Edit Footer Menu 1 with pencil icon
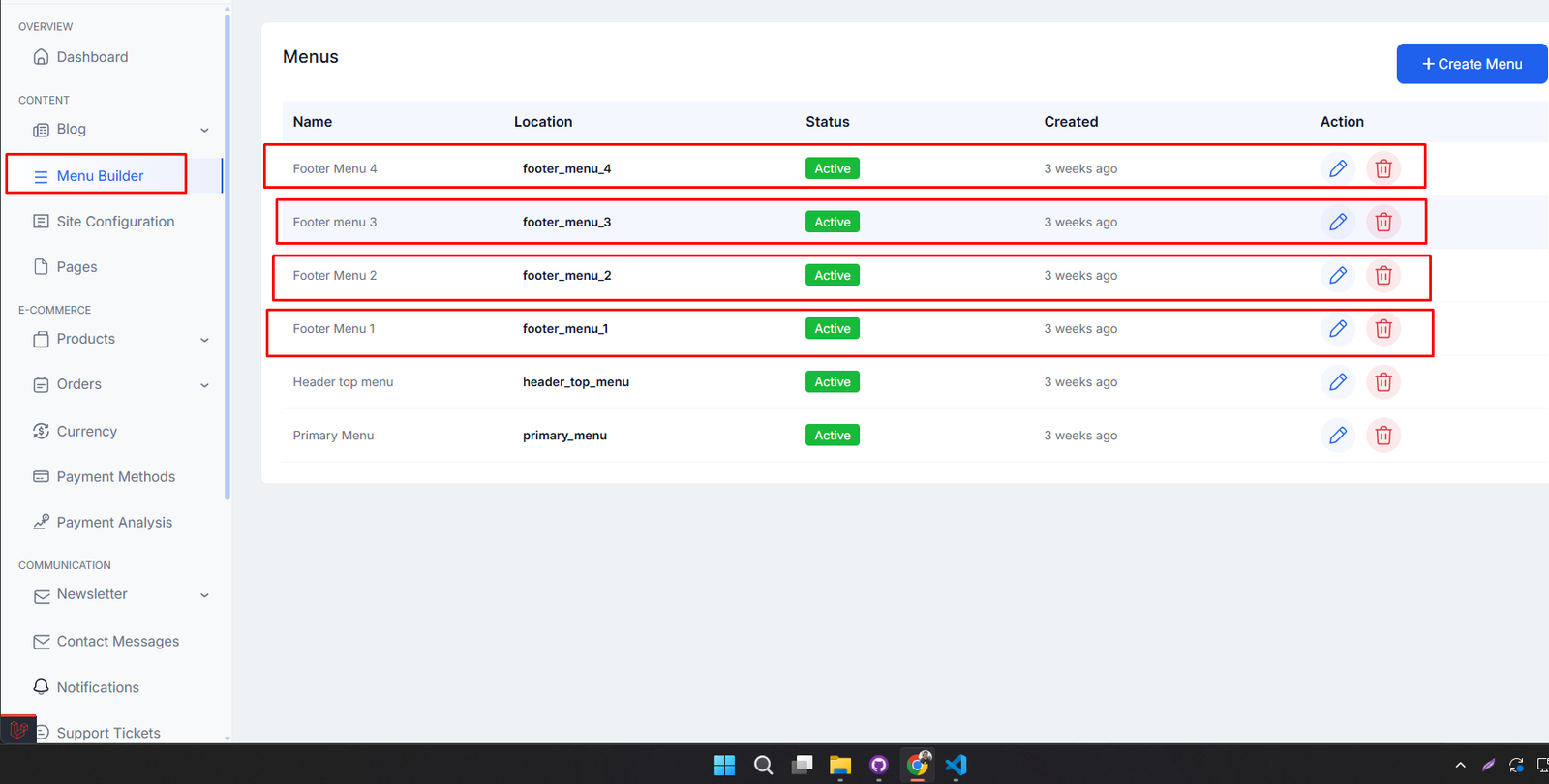Image resolution: width=1549 pixels, height=784 pixels. [x=1338, y=329]
